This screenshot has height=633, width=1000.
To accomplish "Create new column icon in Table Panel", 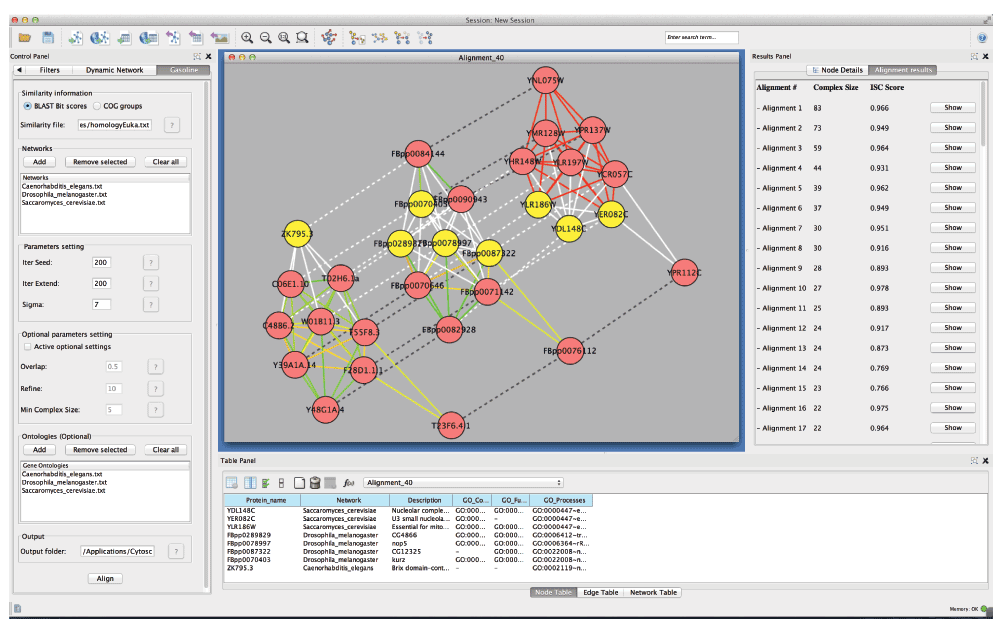I will click(299, 483).
